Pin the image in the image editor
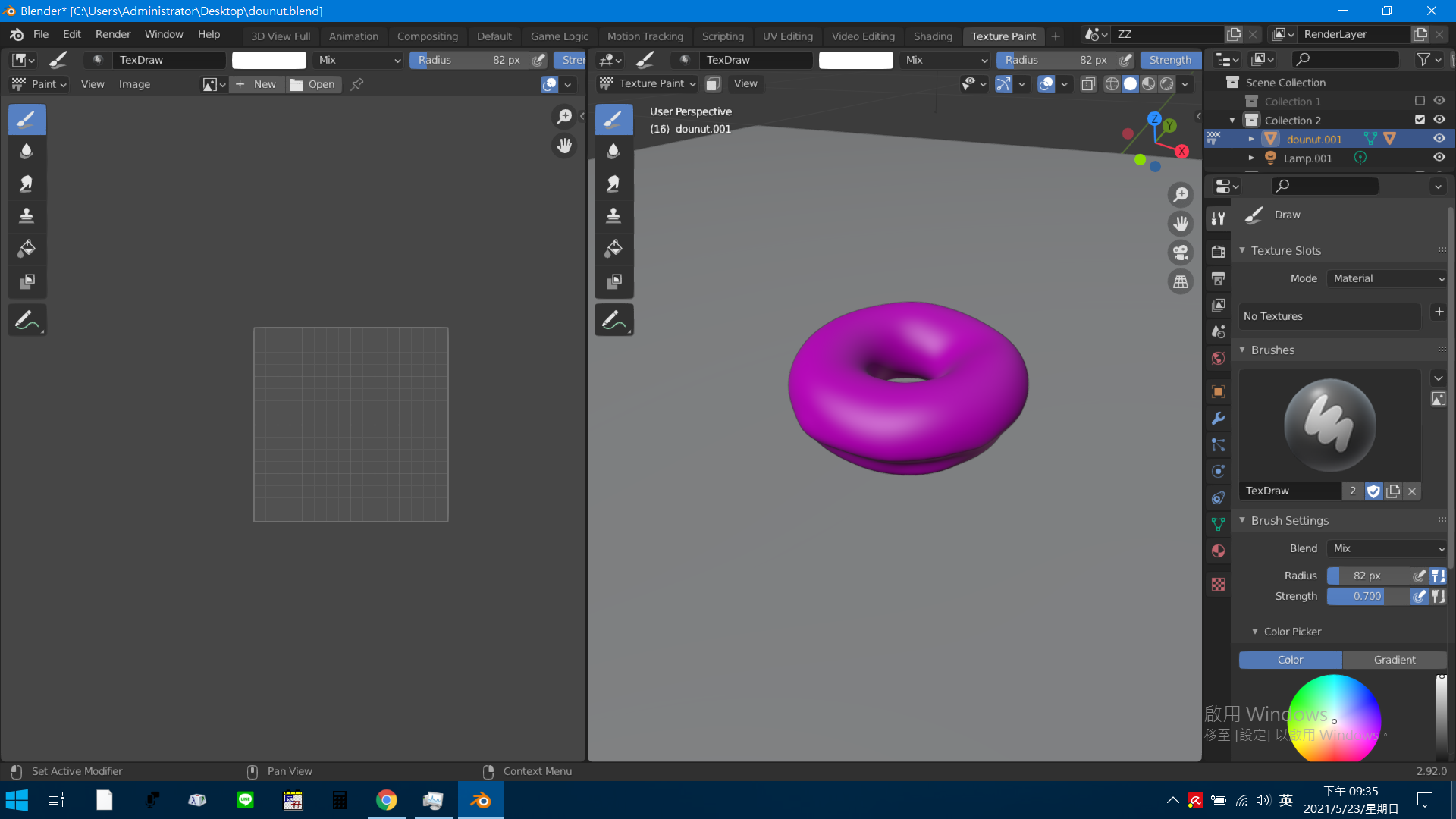This screenshot has height=819, width=1456. point(356,84)
